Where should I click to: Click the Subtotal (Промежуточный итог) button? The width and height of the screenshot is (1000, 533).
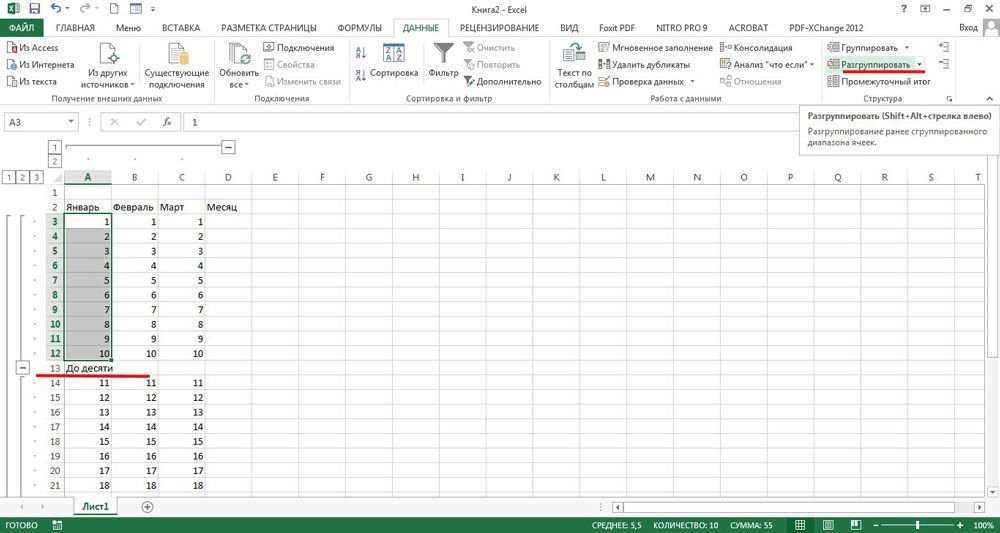point(878,82)
